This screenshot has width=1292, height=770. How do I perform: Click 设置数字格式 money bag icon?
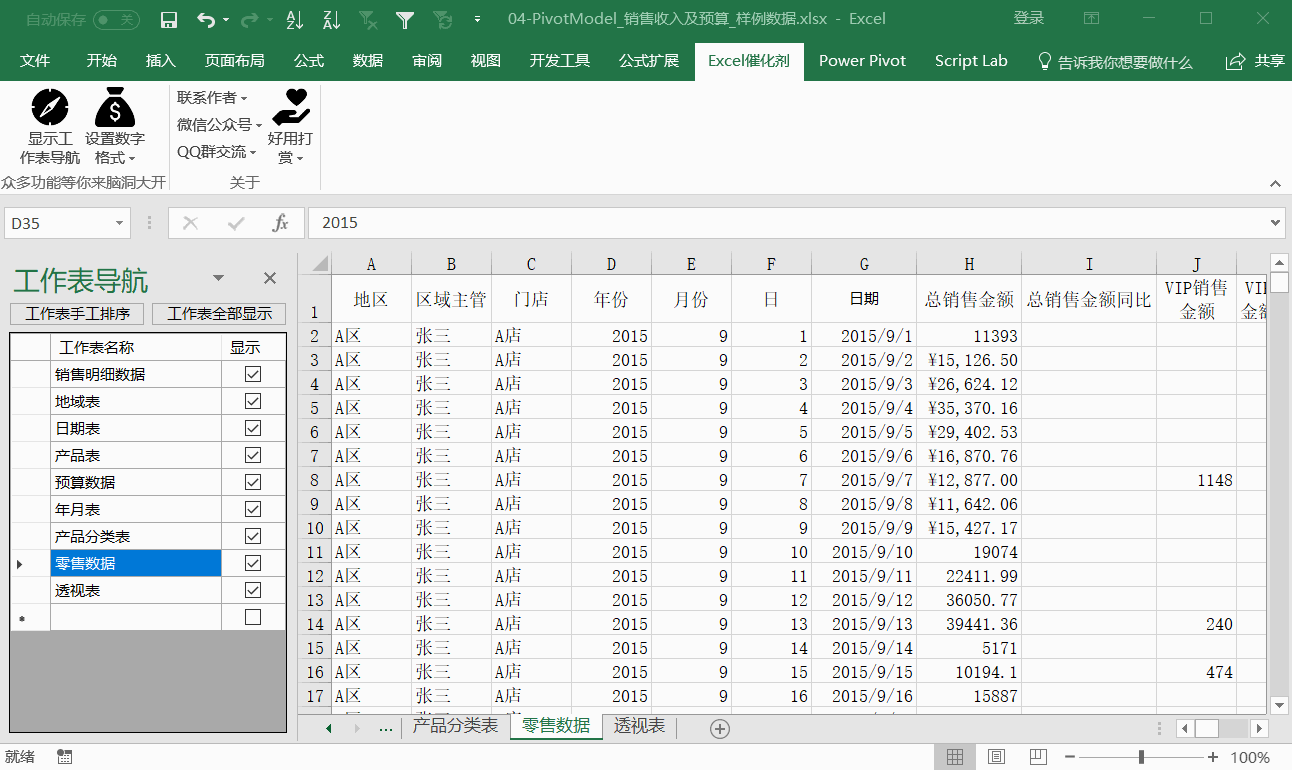tap(115, 107)
